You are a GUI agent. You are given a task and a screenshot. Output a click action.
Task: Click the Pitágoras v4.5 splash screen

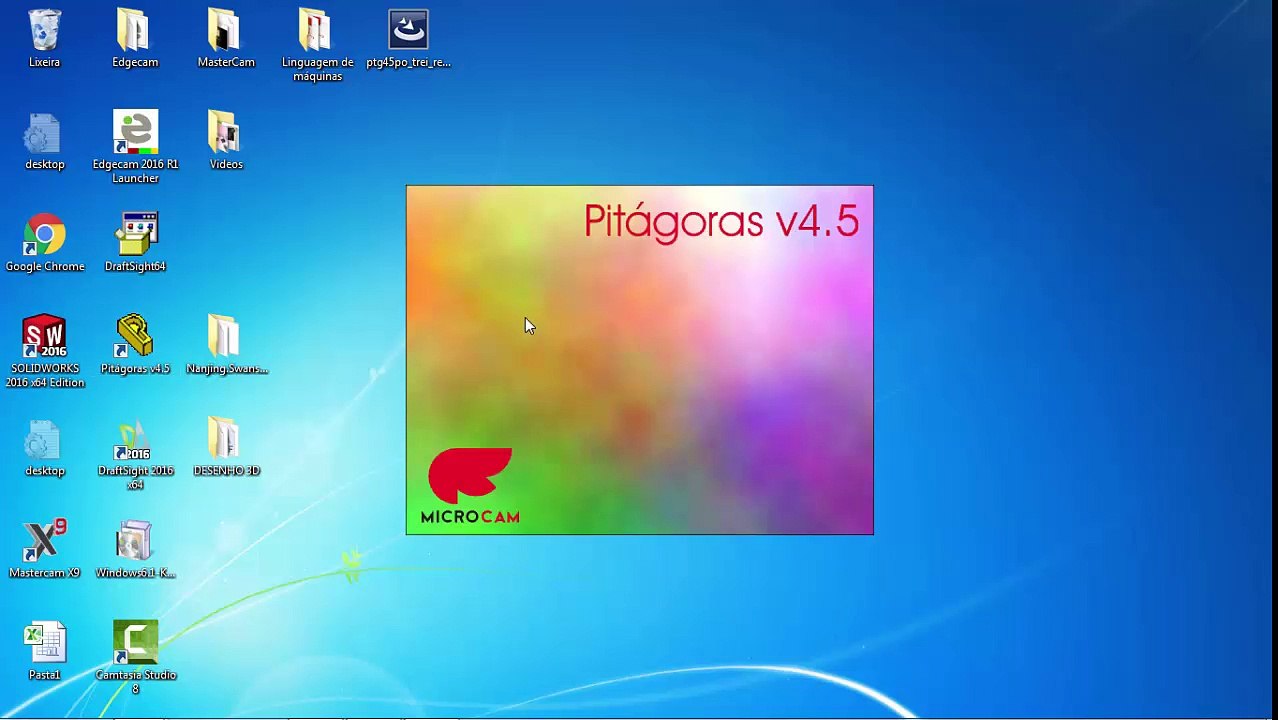pos(639,360)
